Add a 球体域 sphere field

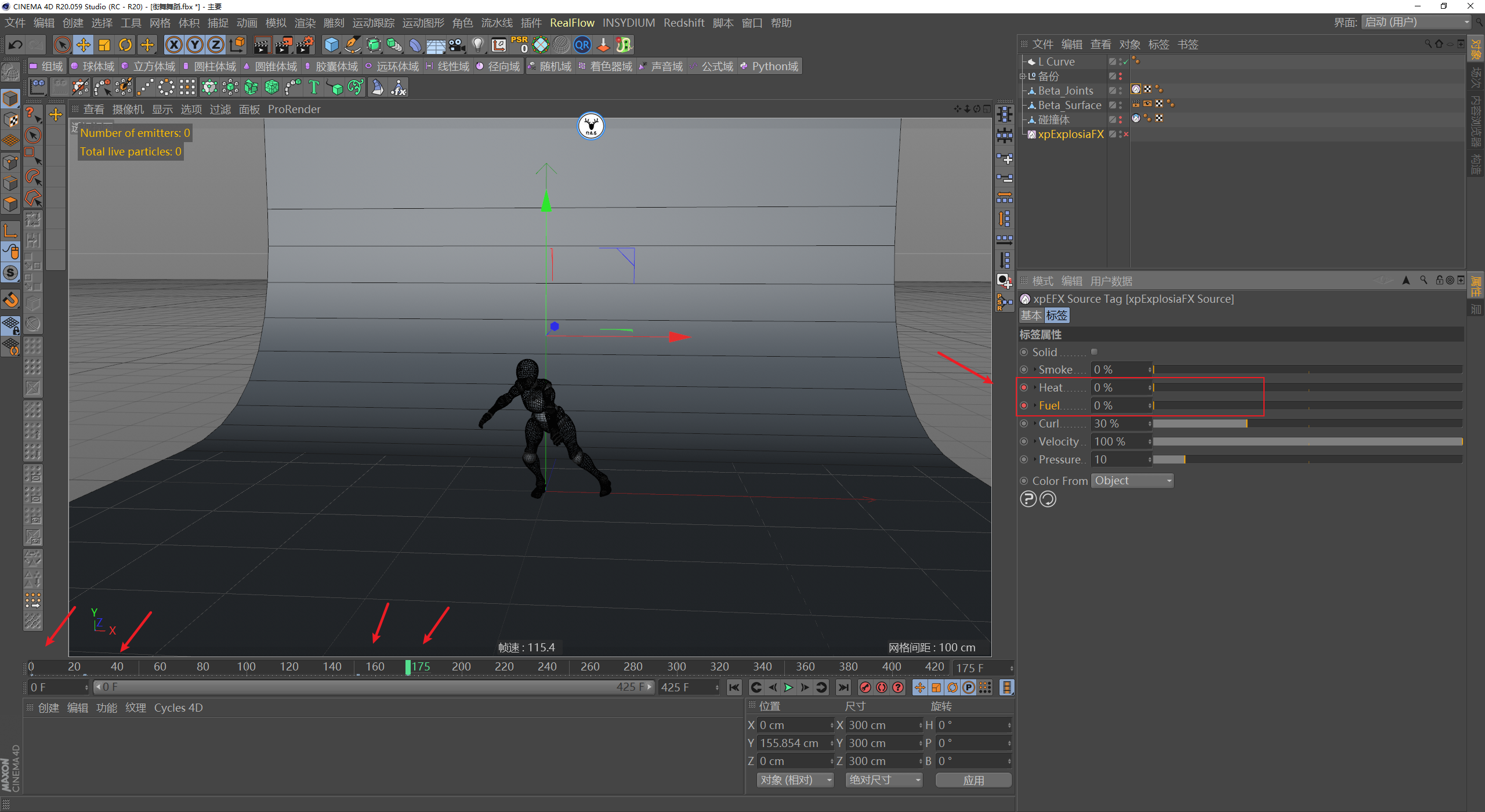93,67
